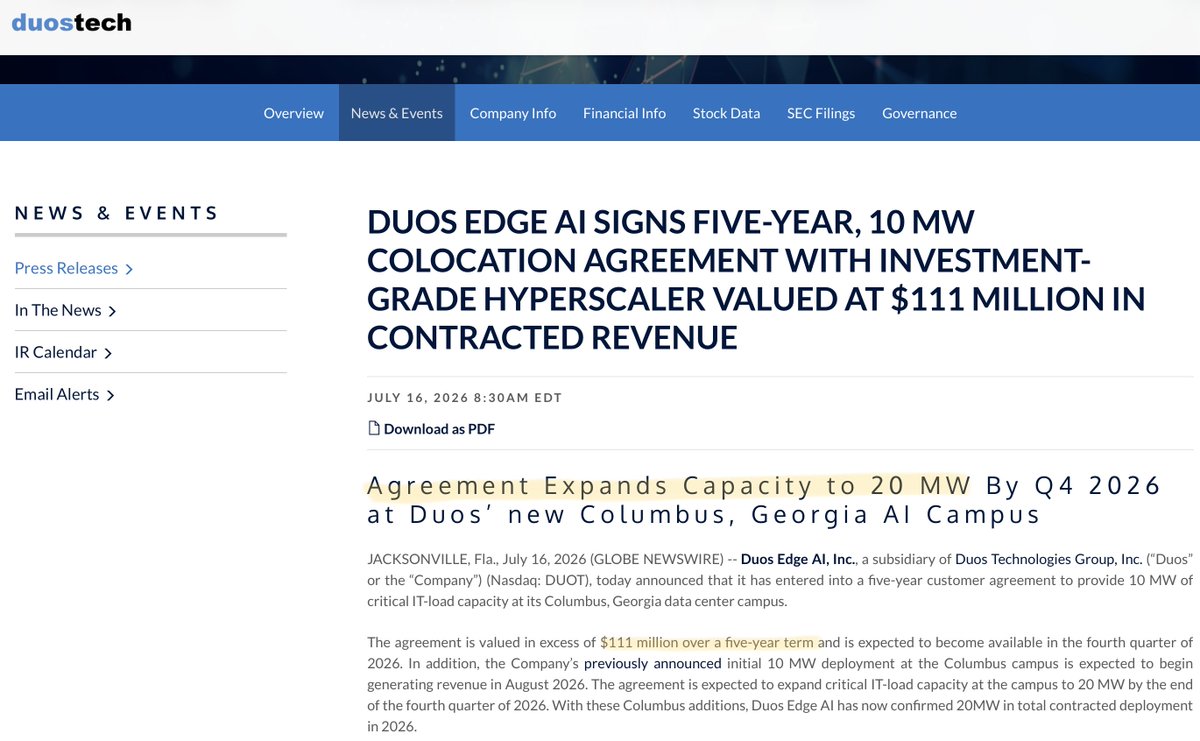
Task: Click the highlighted "$111 million over a five-year term" text
Action: (x=709, y=642)
